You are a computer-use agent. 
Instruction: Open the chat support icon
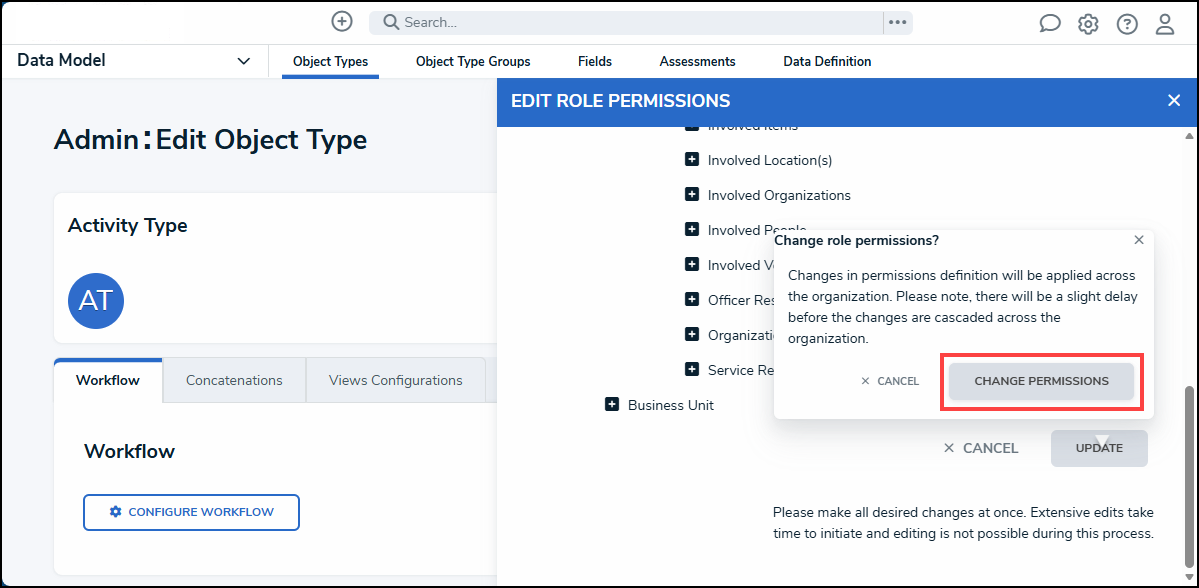1049,23
